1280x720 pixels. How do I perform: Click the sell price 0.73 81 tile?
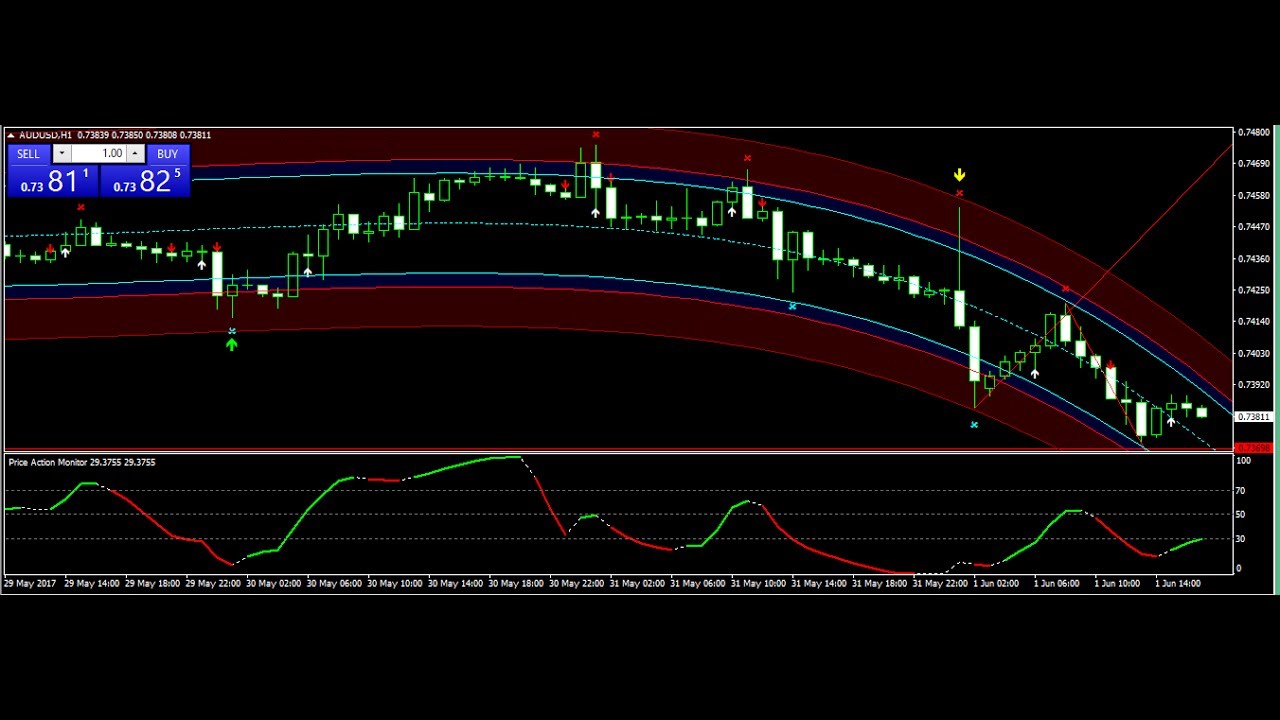click(53, 181)
